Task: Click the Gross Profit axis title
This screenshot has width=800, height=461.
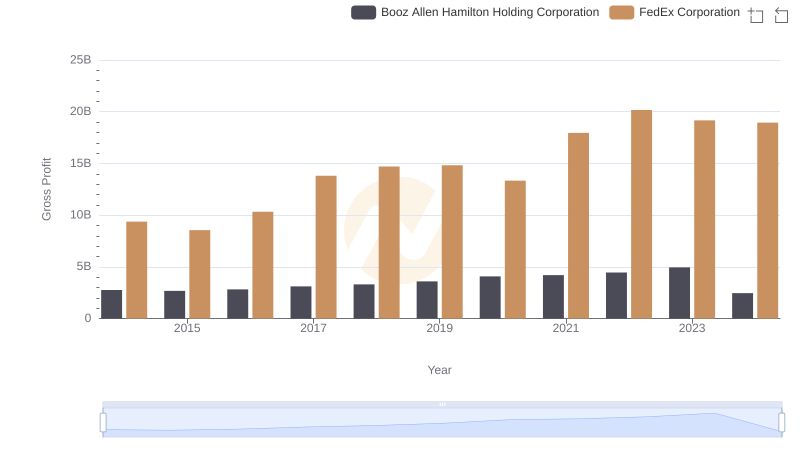Action: pos(46,189)
